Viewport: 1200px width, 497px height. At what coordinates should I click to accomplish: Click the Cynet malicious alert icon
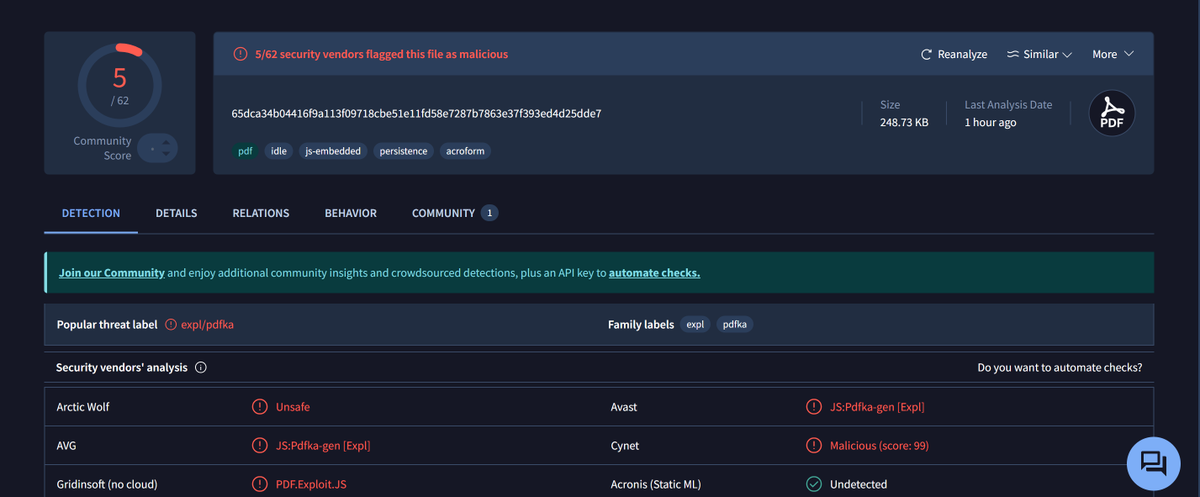pyautogui.click(x=813, y=446)
